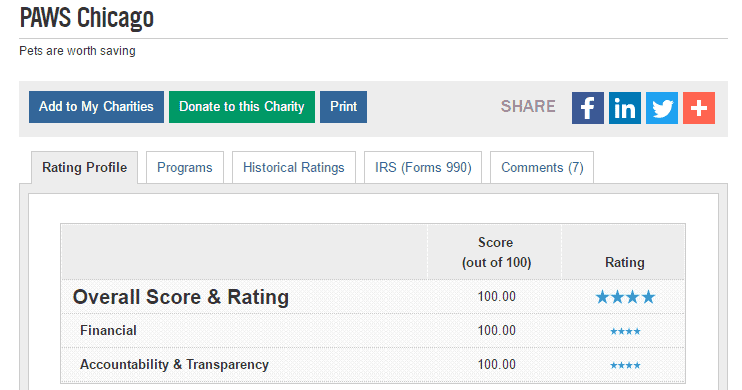Image resolution: width=742 pixels, height=390 pixels.
Task: Donate to this Charity button
Action: 242,107
